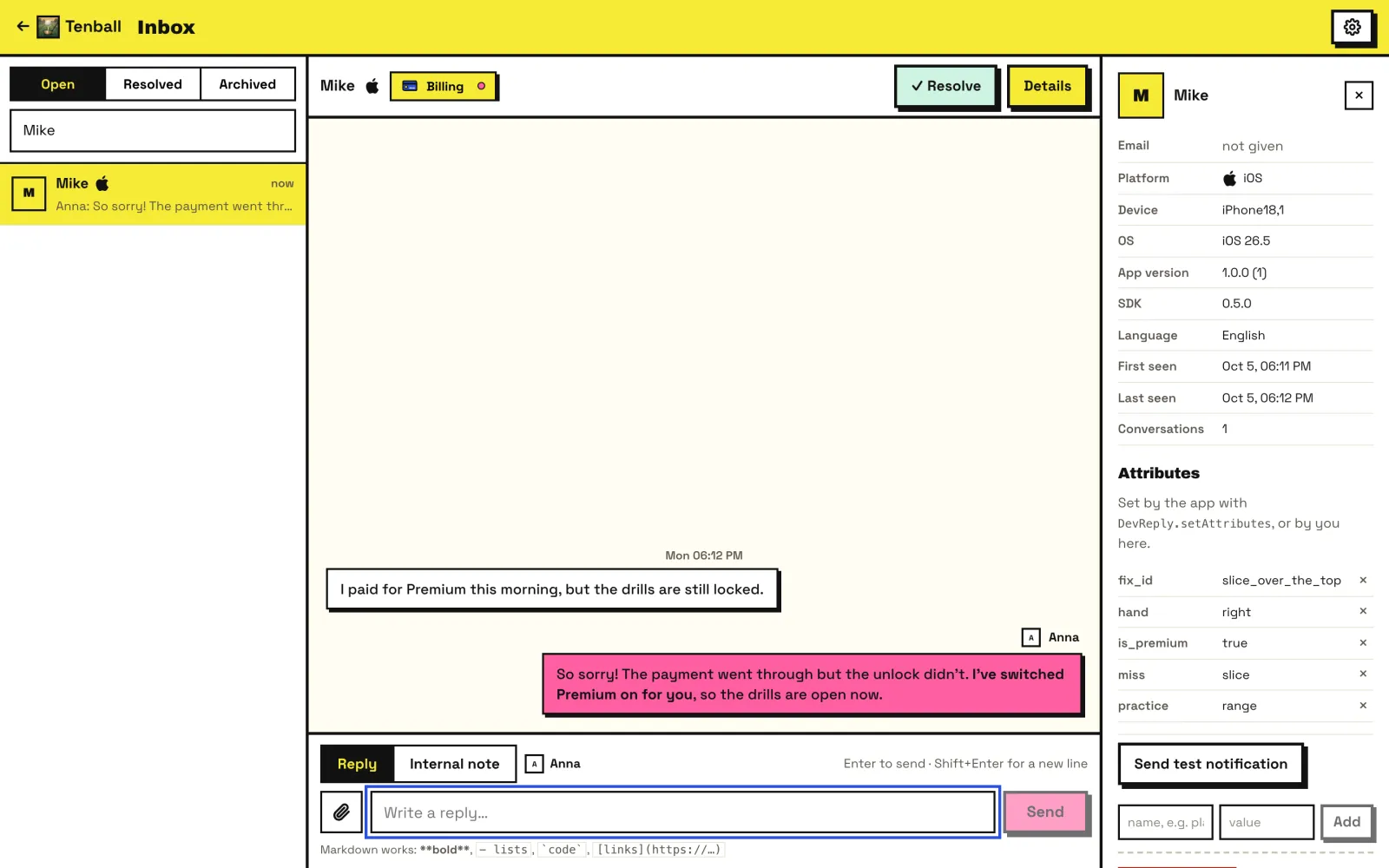Click the message about Premium drills locked
This screenshot has height=868, width=1389.
click(552, 589)
